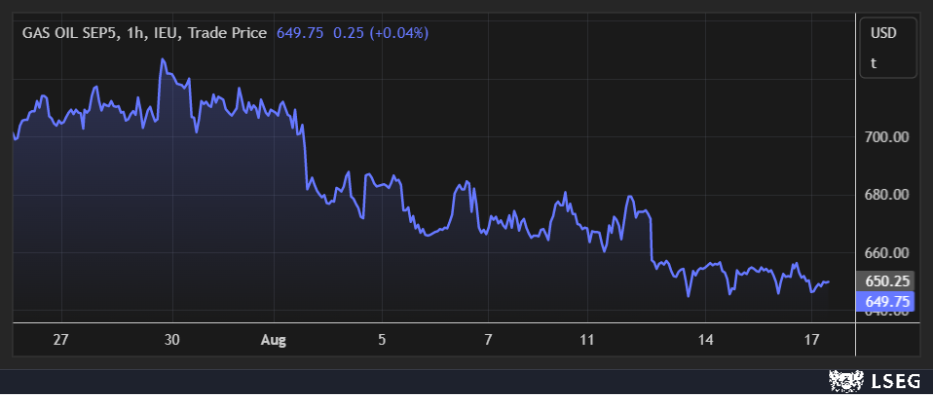Screen dimensions: 933x395
Task: Click the 649.75 trade price value
Action: 300,33
